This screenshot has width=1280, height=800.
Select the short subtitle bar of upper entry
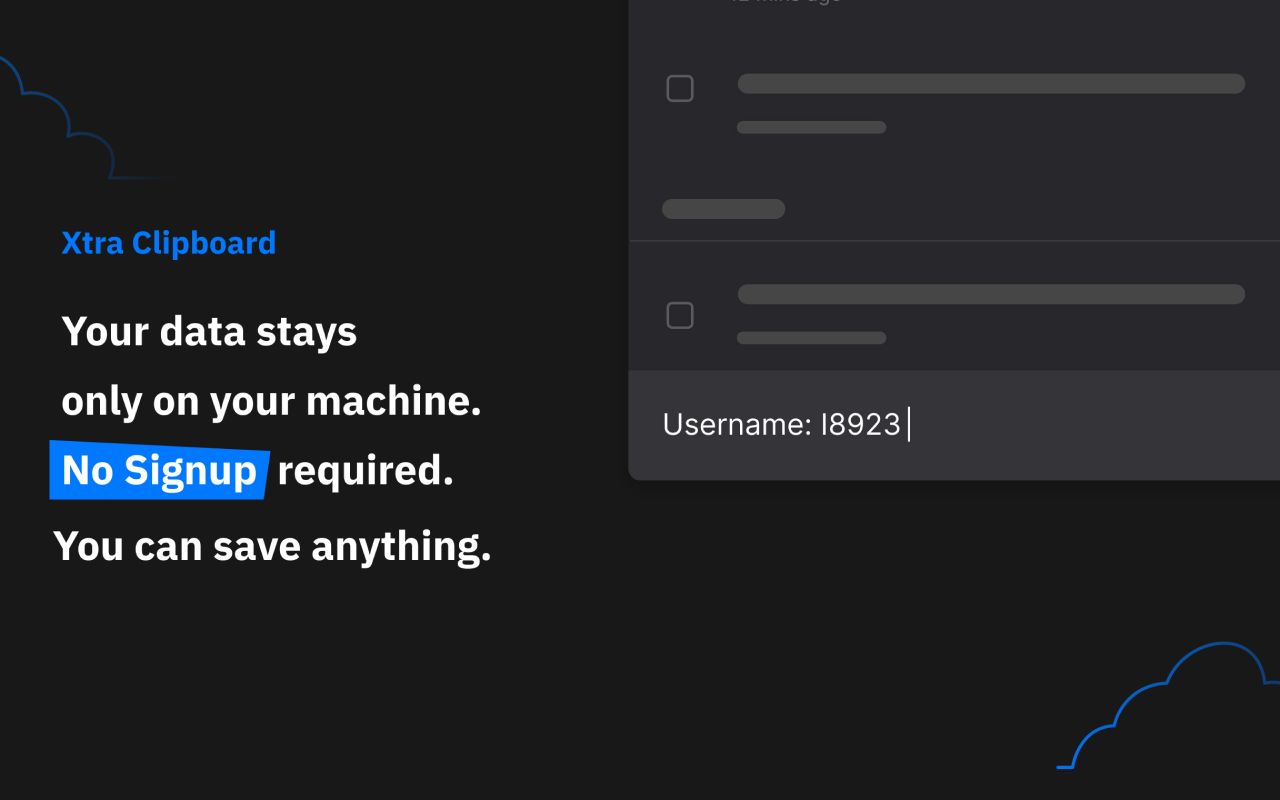(x=811, y=127)
